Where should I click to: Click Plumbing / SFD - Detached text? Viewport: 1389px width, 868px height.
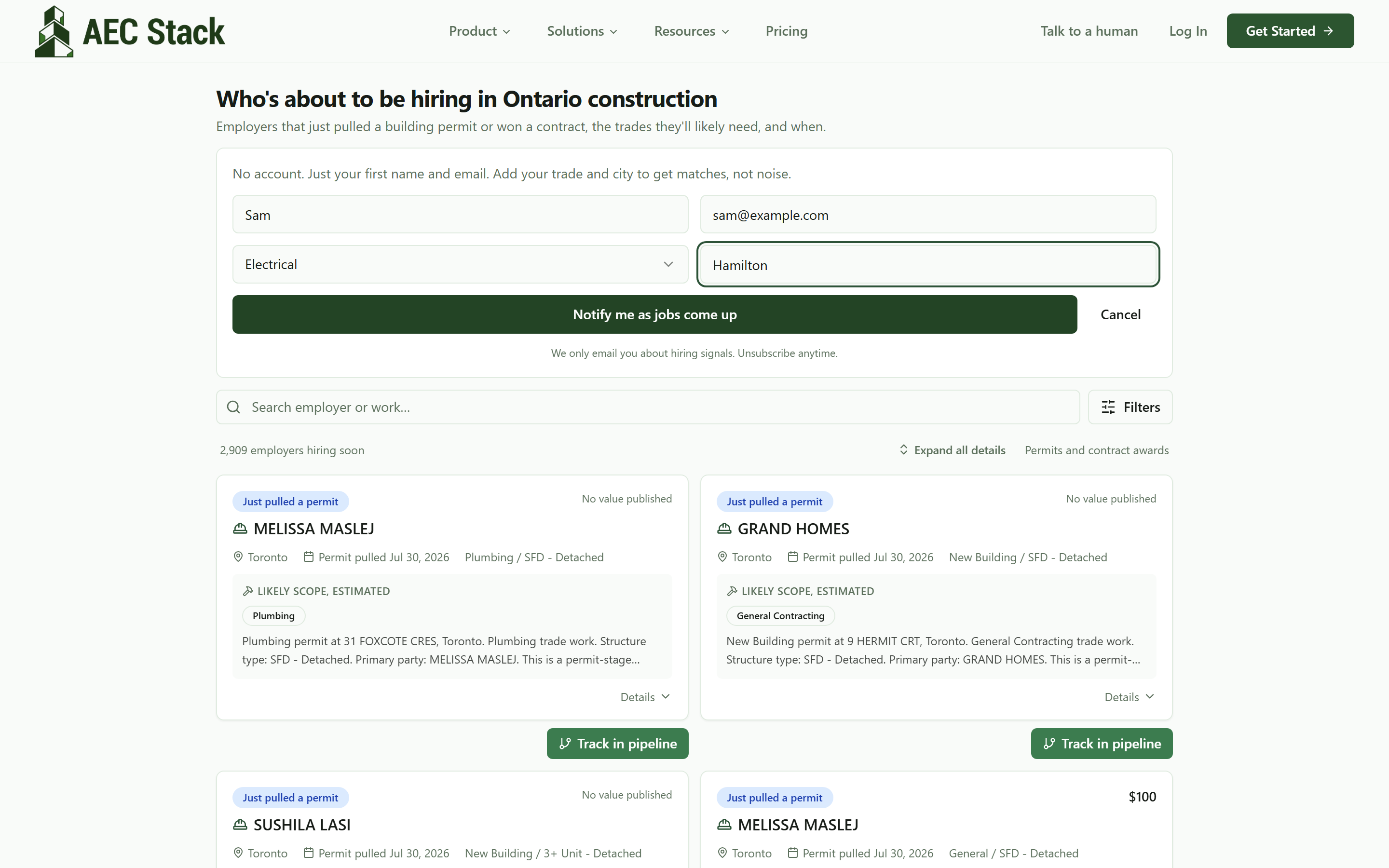pos(534,557)
